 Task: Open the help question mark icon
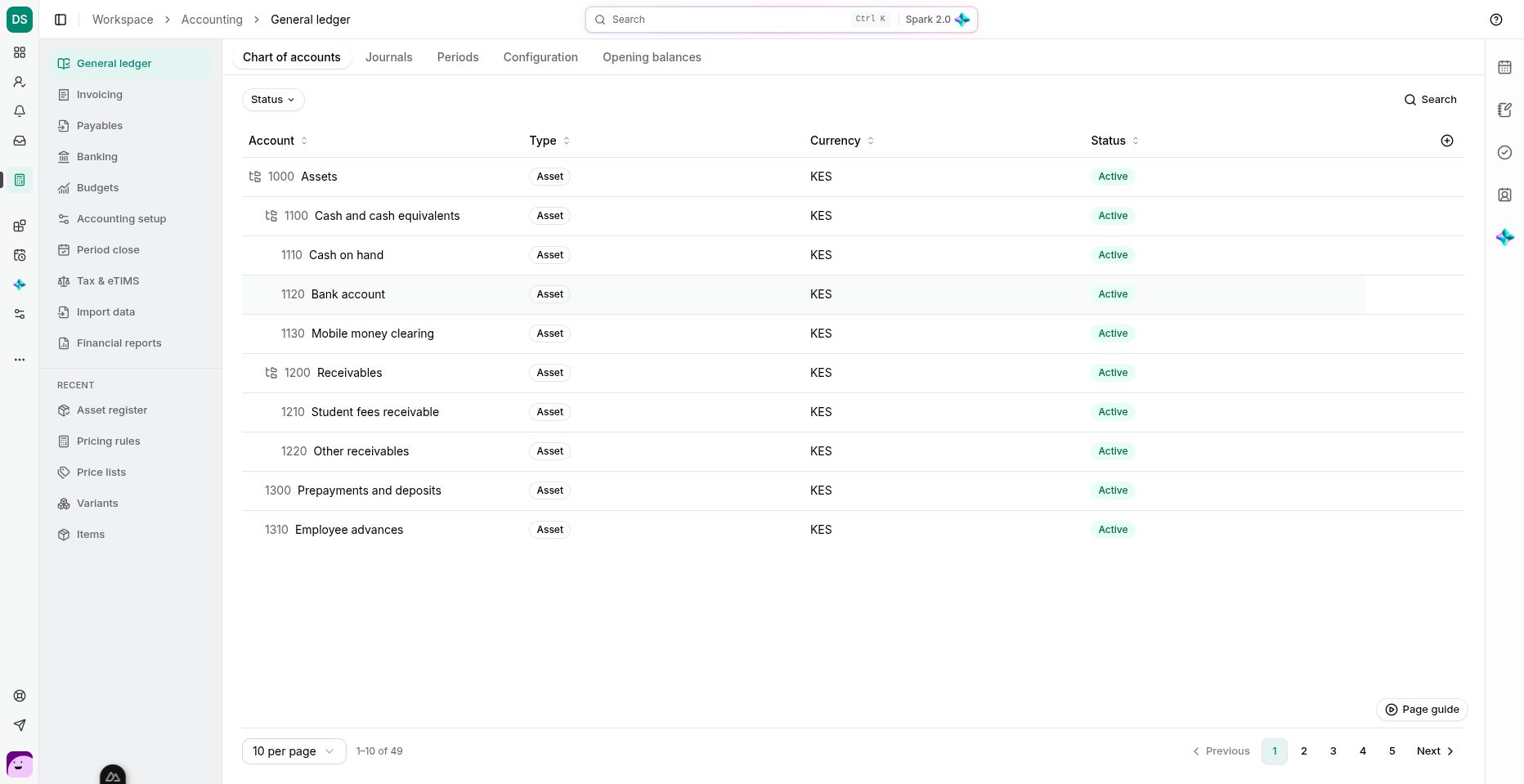1496,20
